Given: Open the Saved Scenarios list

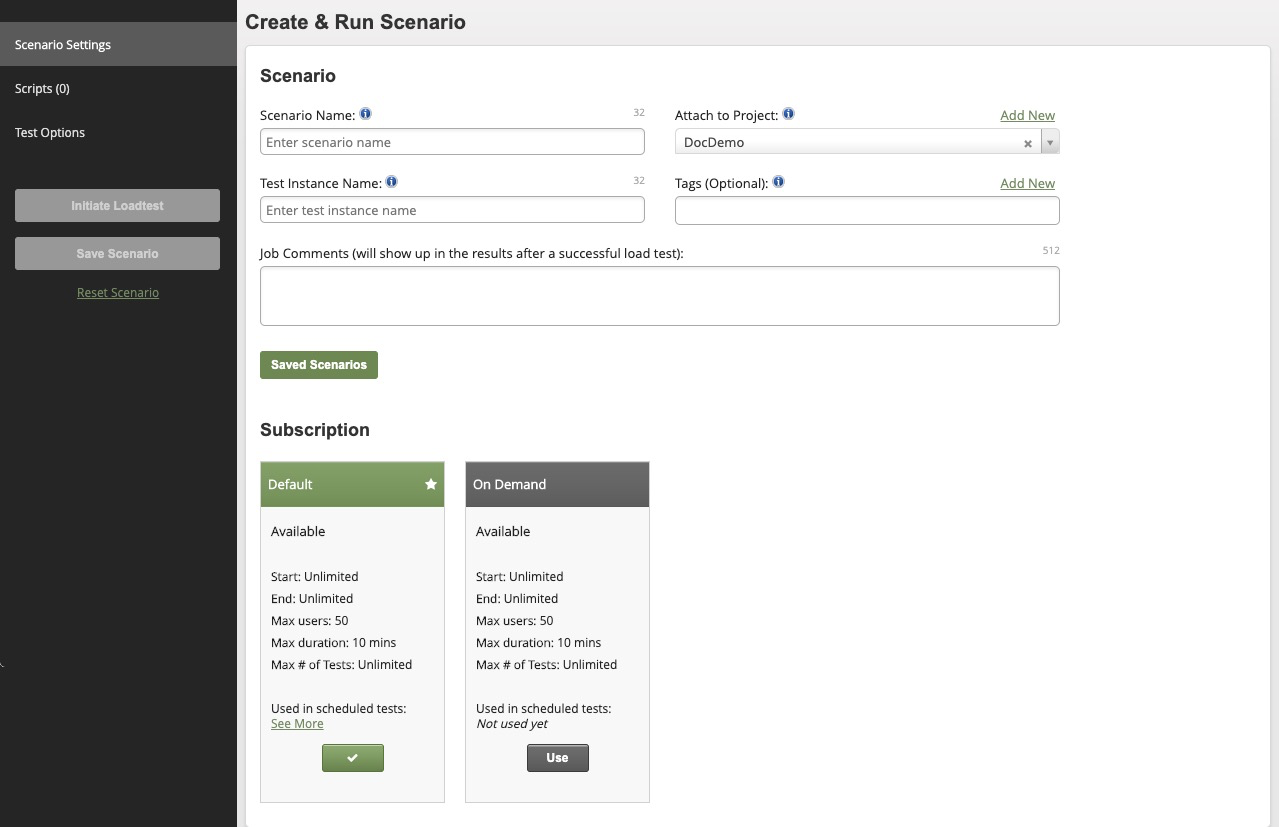Looking at the screenshot, I should pos(318,365).
